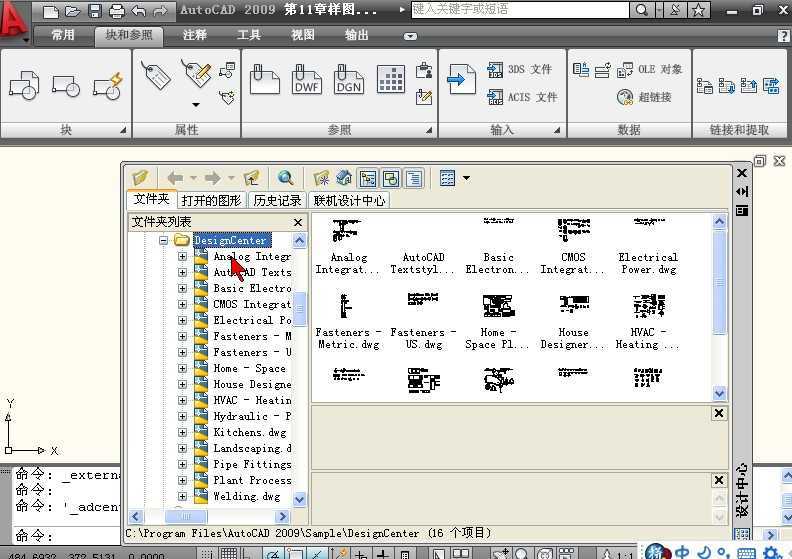Screen dimensions: 792x559
Task: Click the import file arrow icon
Action: (x=461, y=79)
